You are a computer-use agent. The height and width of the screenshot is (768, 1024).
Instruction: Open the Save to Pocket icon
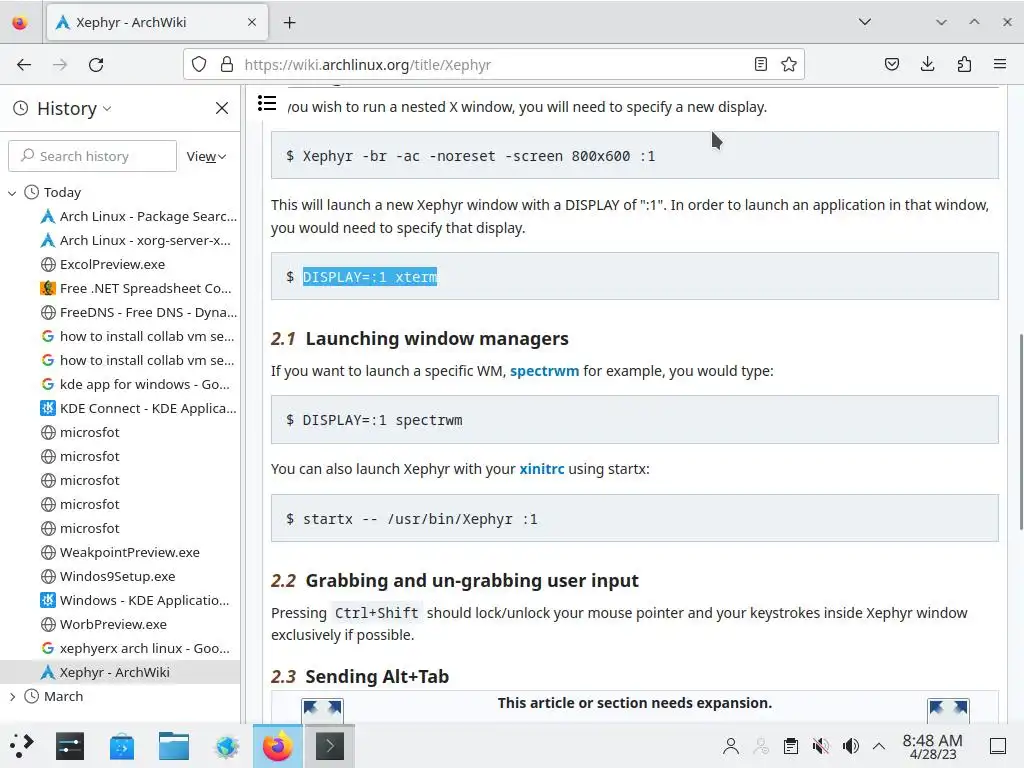click(x=892, y=65)
